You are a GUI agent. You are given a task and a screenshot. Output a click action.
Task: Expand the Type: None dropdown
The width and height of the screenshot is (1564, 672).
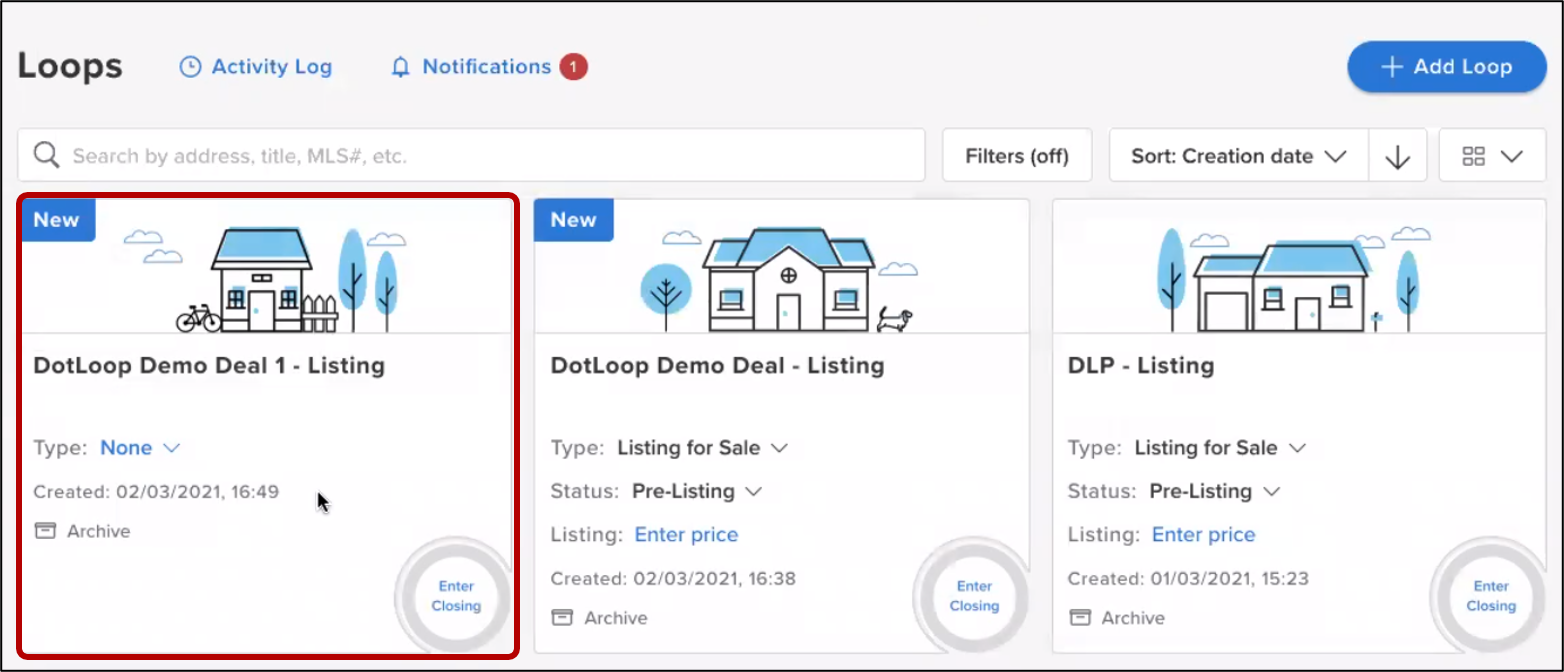(140, 448)
